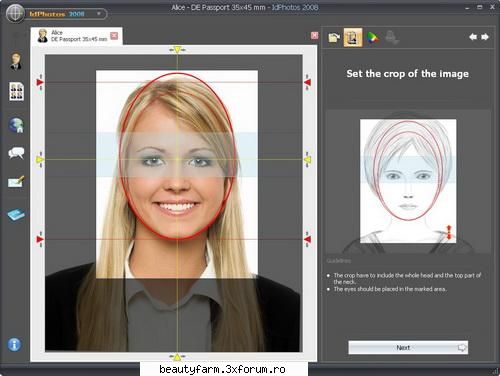Viewport: 500px width, 376px height.
Task: Click the window resize grip corner
Action: pyautogui.click(x=494, y=371)
